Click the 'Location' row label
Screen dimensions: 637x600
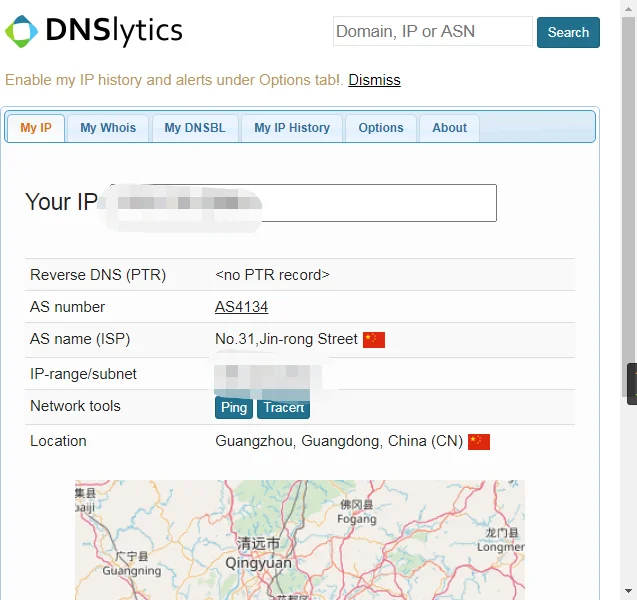58,441
